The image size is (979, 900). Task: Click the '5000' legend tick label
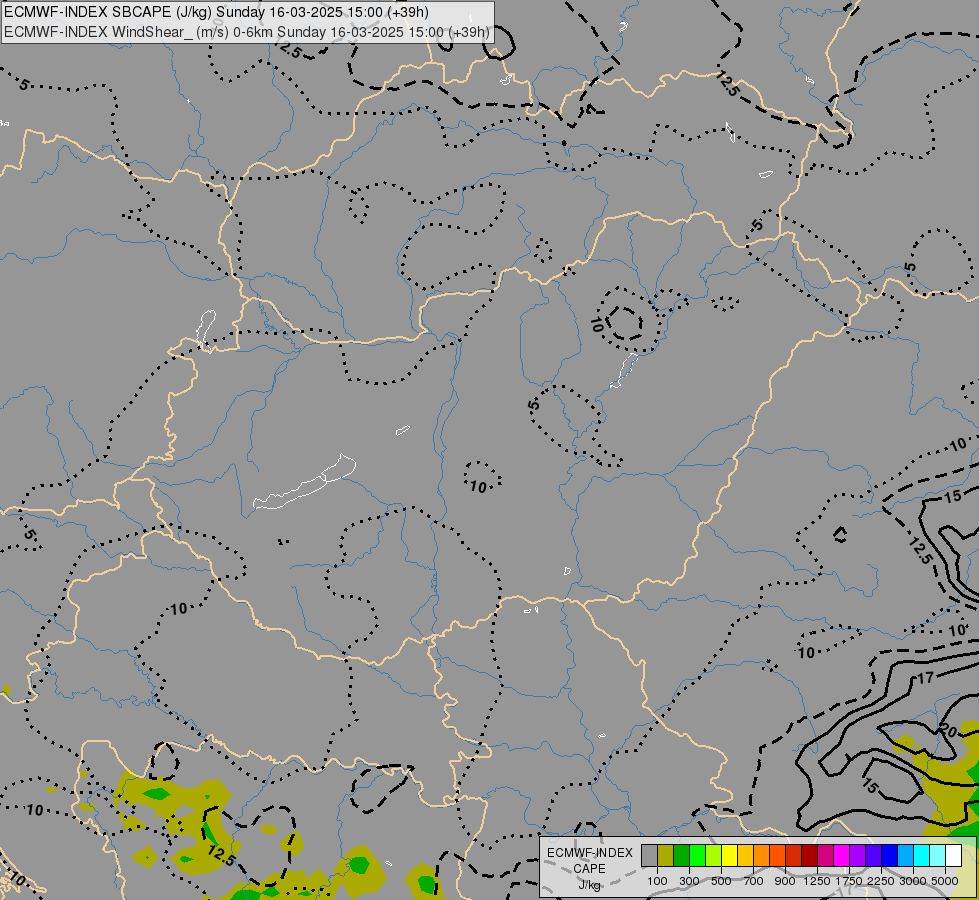[x=945, y=881]
